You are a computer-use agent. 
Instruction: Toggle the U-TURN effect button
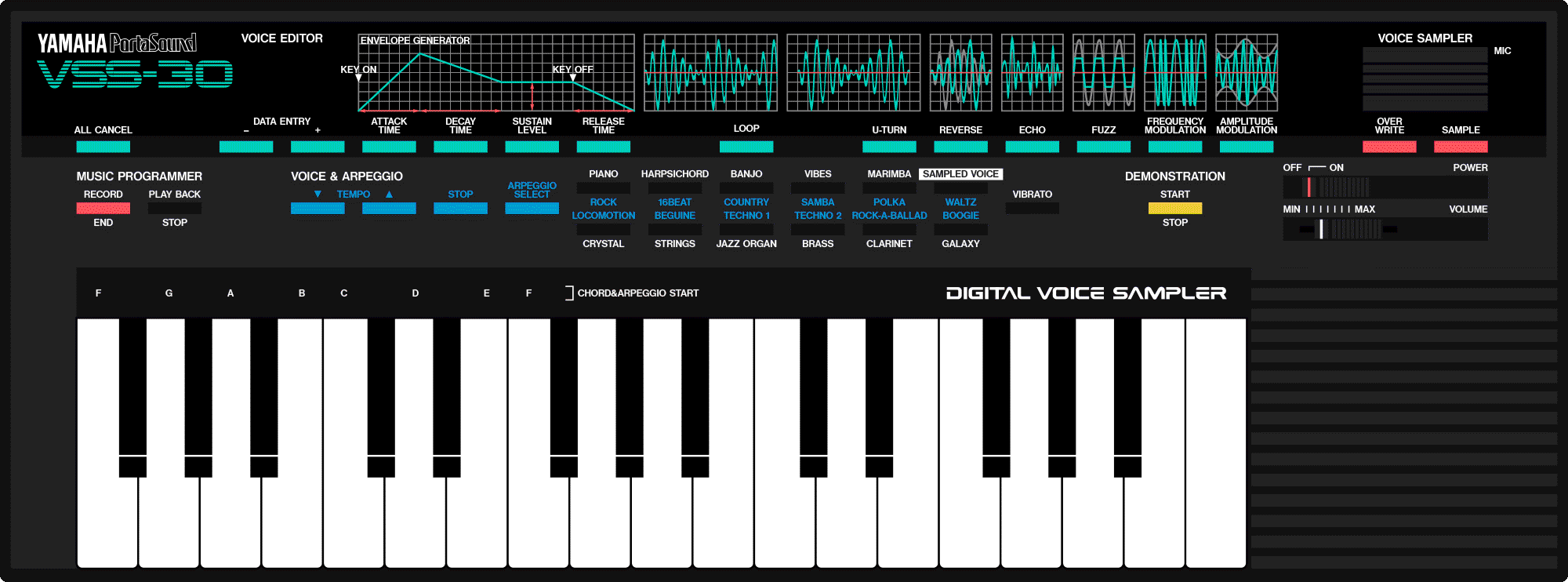[889, 147]
